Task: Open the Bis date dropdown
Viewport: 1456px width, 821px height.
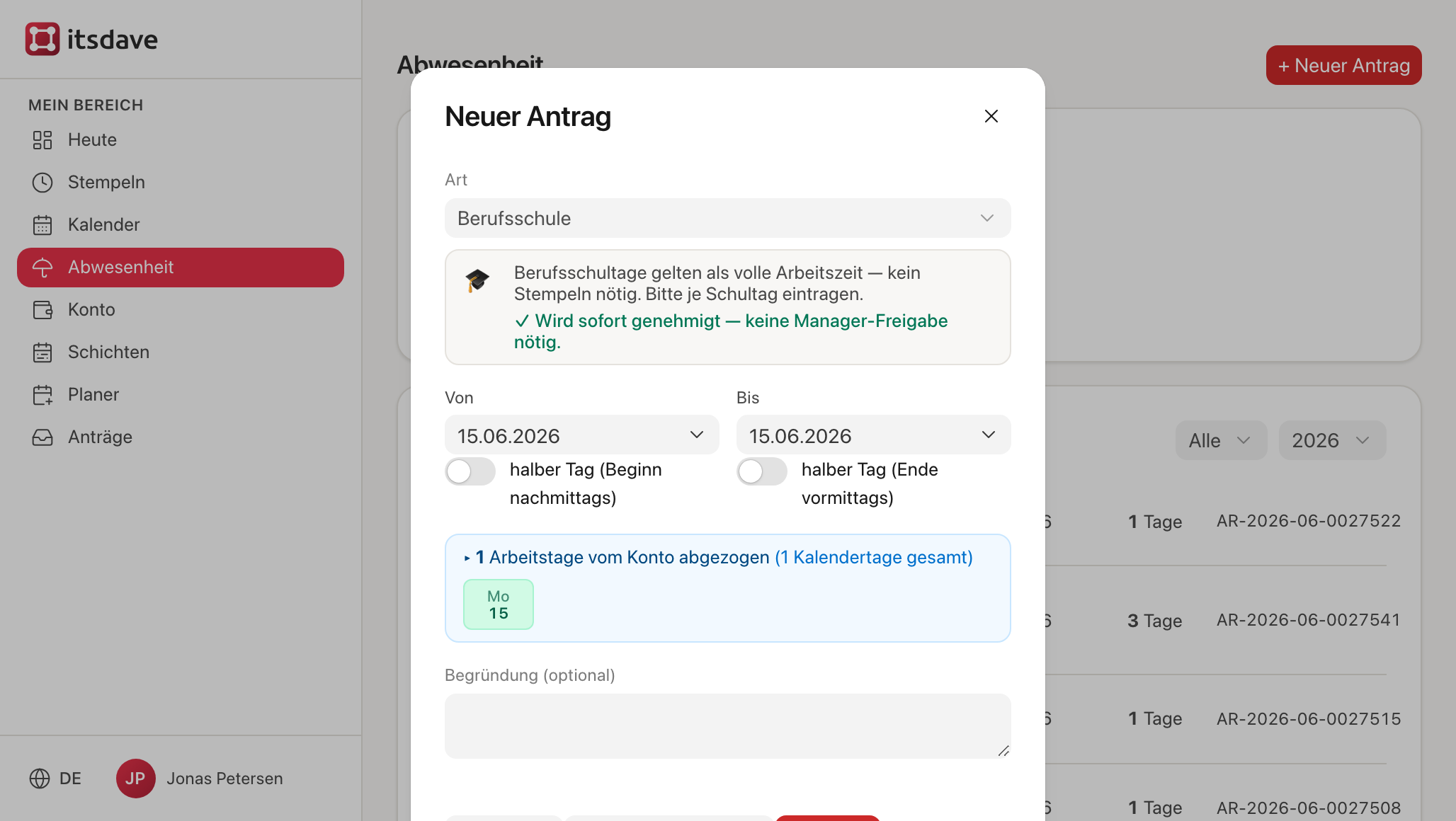Action: click(874, 435)
